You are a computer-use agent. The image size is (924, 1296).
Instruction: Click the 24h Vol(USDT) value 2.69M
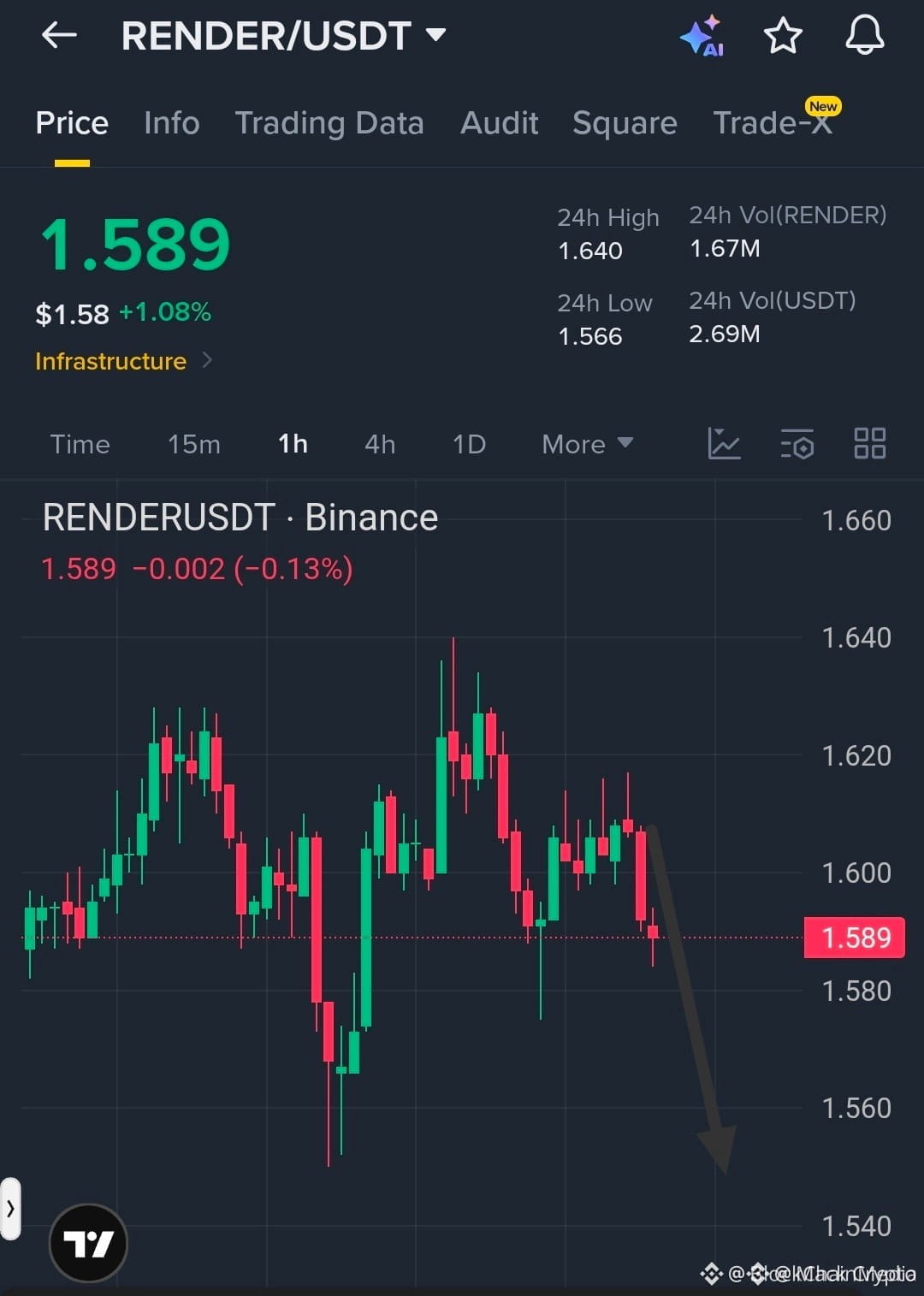click(x=725, y=334)
